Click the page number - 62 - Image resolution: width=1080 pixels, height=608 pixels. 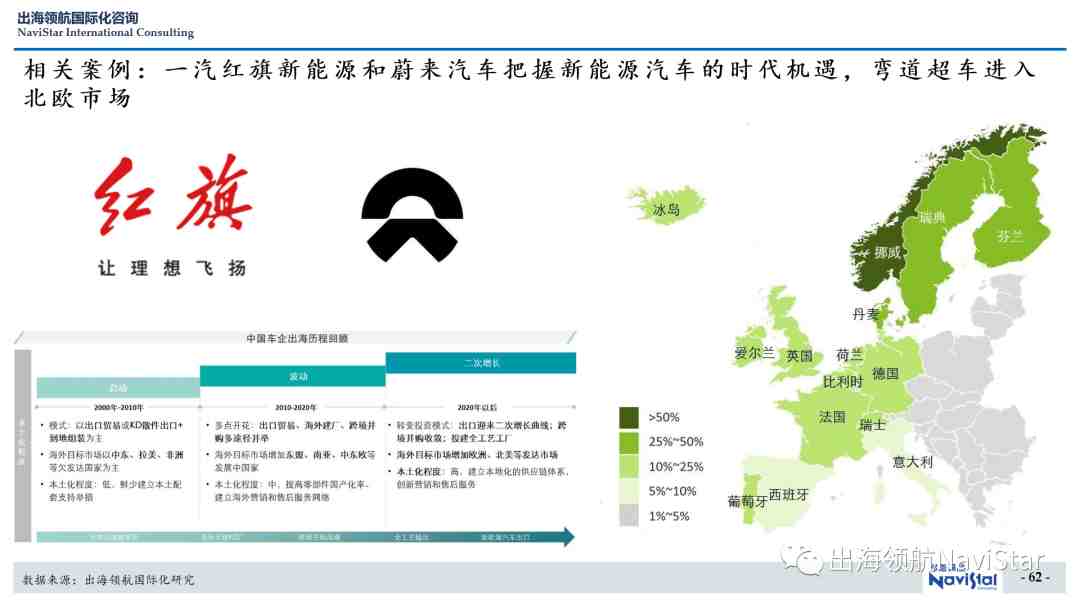1035,577
